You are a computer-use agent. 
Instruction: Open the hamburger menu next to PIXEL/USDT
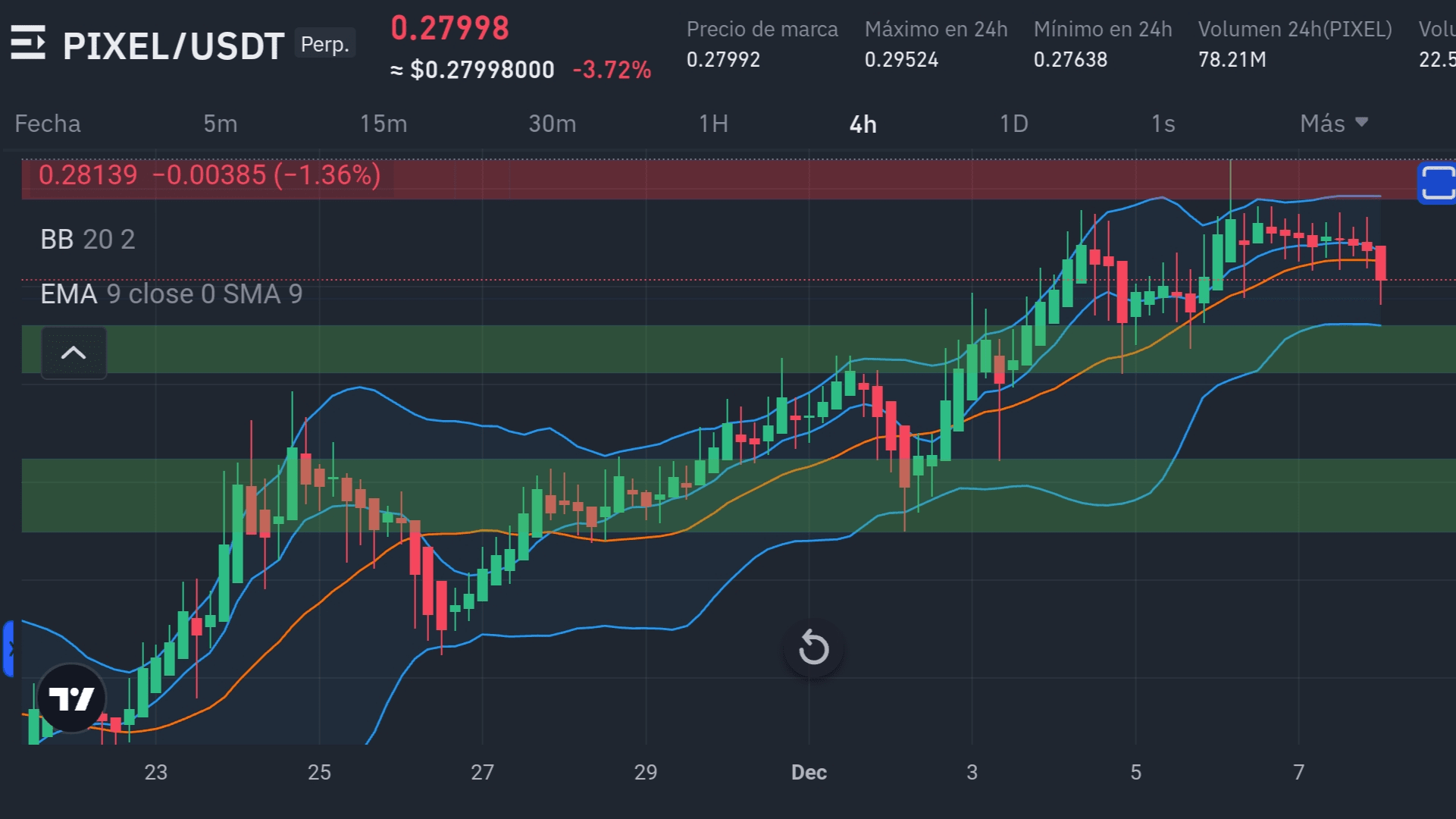pos(28,43)
